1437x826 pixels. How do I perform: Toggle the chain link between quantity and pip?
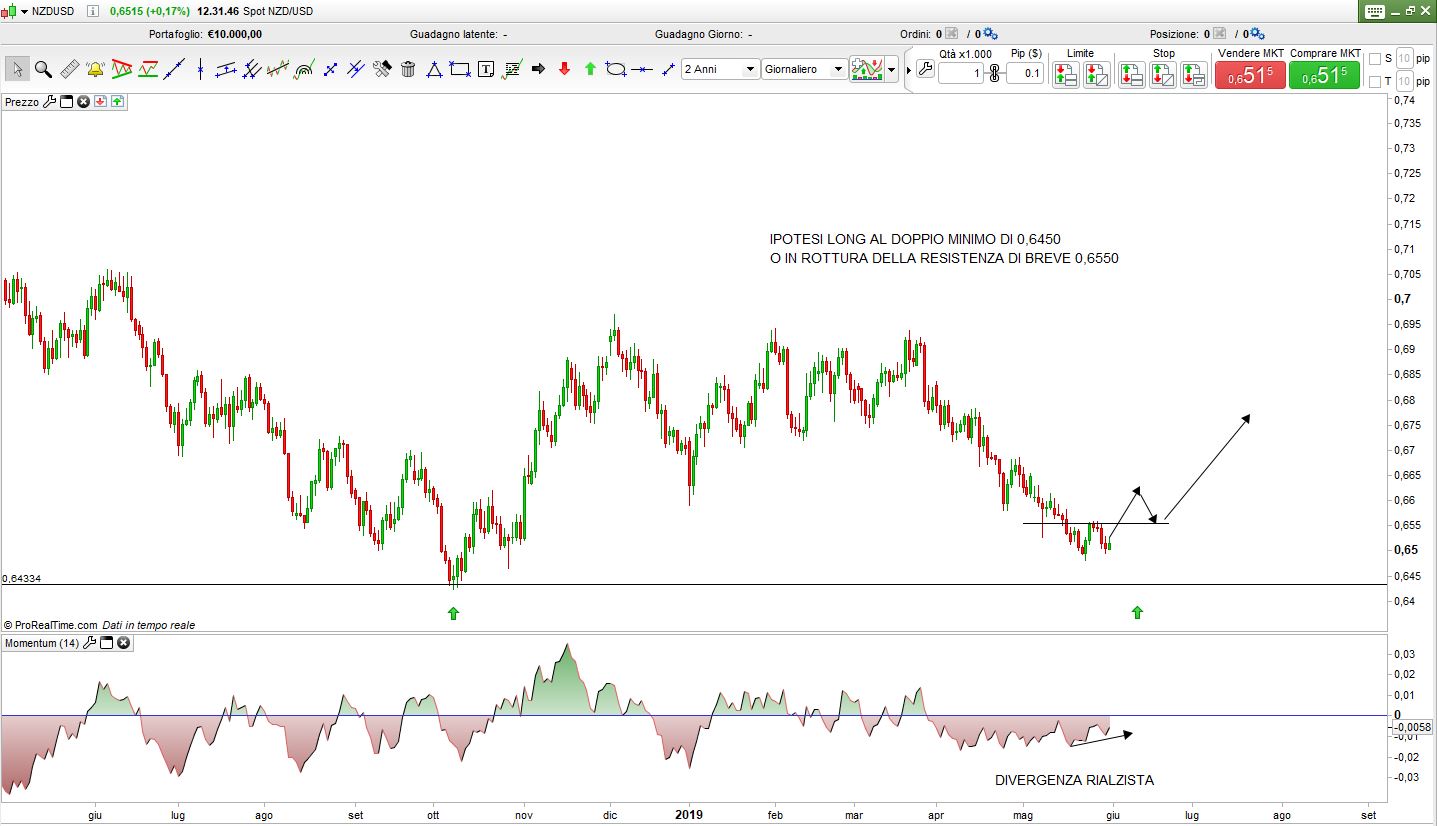click(x=994, y=73)
